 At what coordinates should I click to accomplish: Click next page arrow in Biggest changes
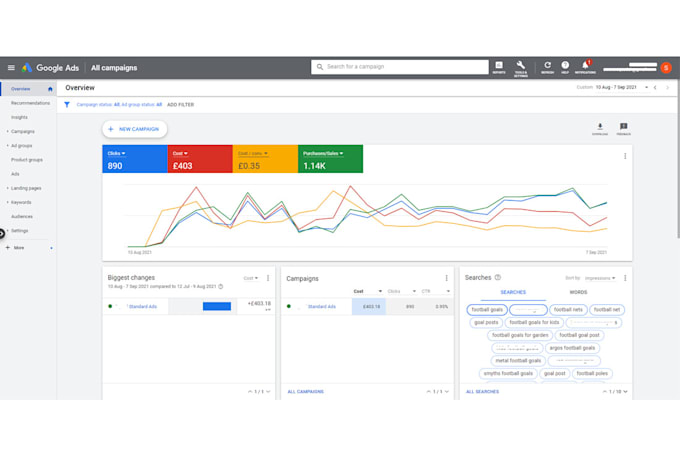pyautogui.click(x=268, y=392)
